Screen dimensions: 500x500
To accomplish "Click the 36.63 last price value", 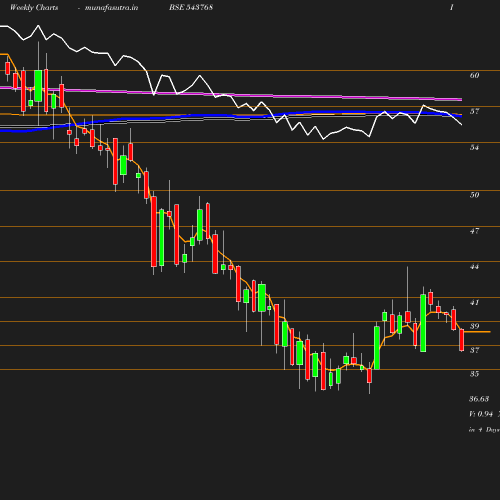I will (479, 399).
